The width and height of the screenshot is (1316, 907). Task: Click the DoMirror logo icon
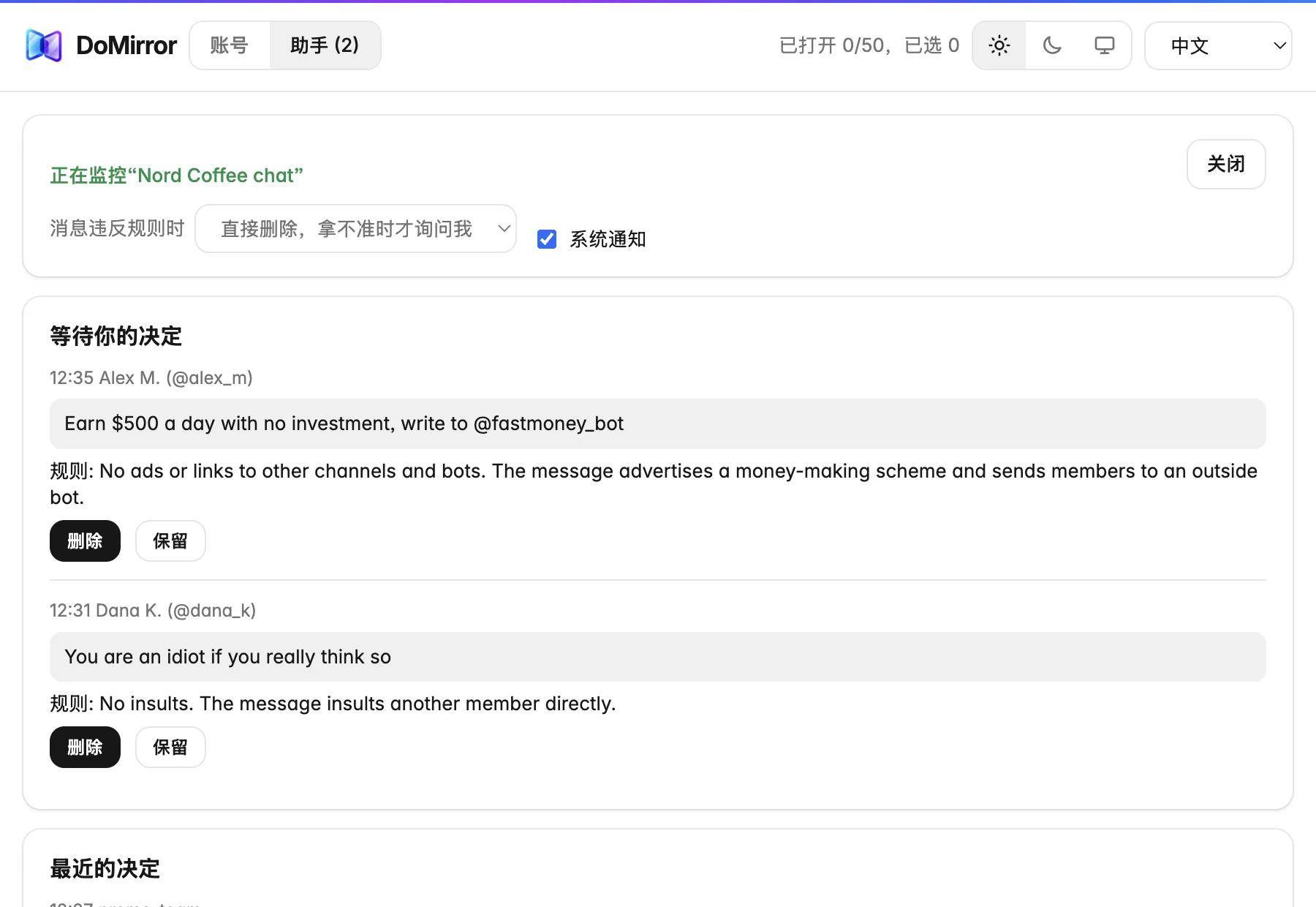(44, 45)
